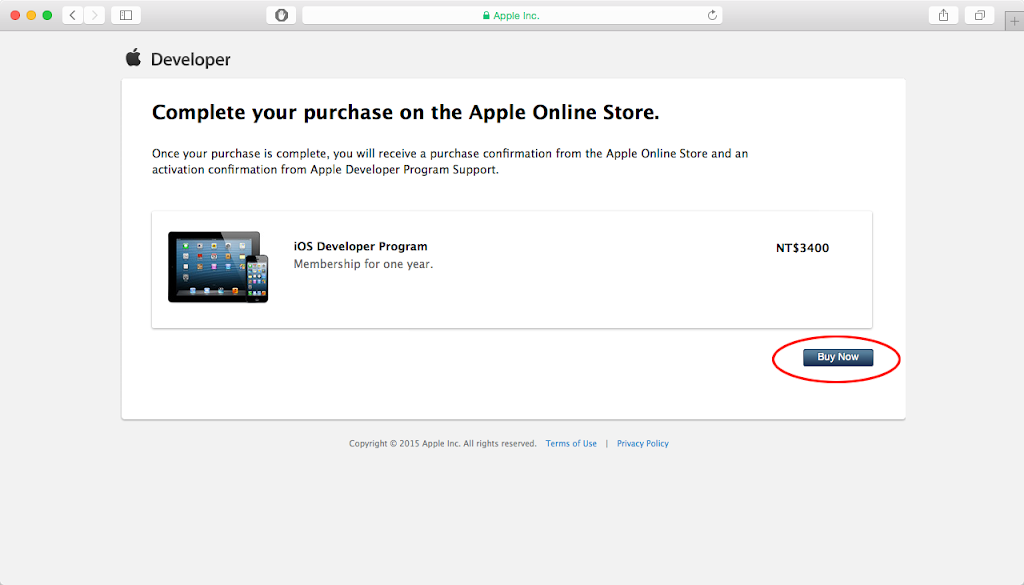Open the Share menu in toolbar

pyautogui.click(x=943, y=15)
